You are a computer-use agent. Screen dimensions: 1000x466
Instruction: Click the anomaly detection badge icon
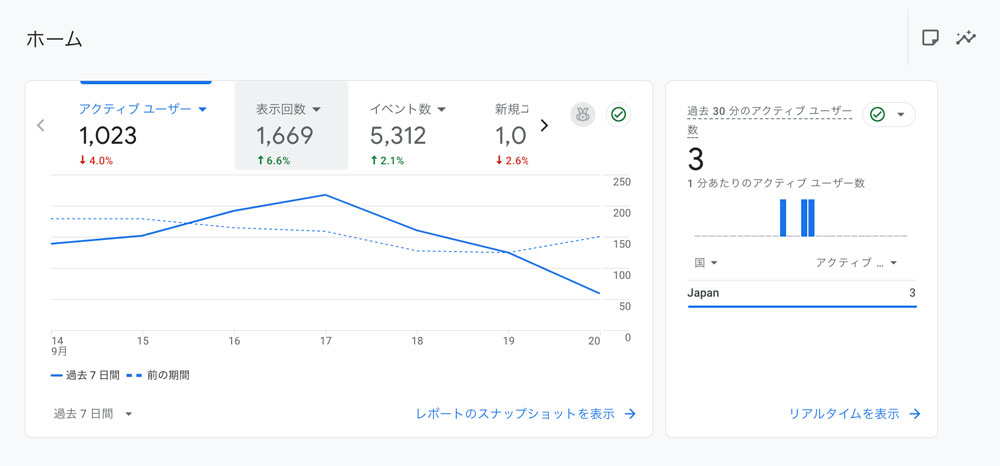click(583, 115)
